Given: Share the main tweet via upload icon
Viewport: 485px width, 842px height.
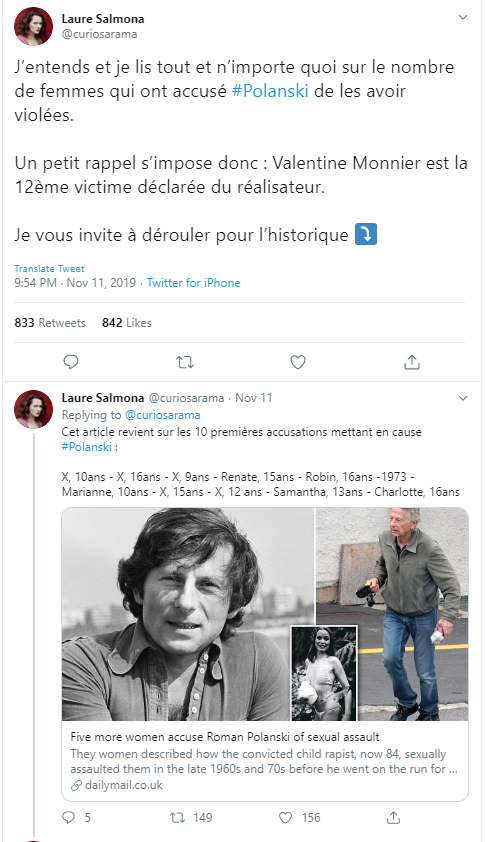Looking at the screenshot, I should (x=411, y=362).
